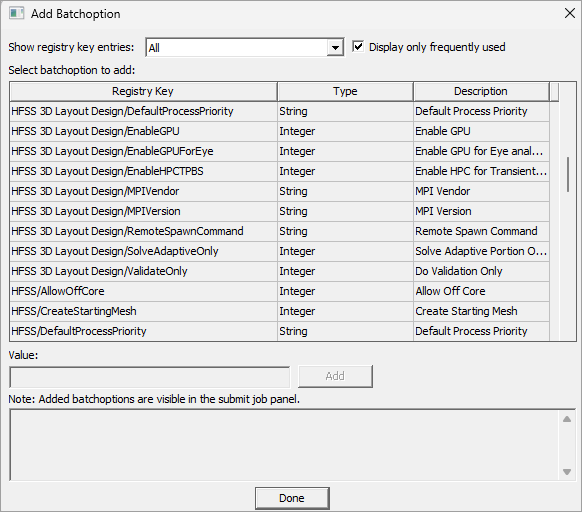Image resolution: width=582 pixels, height=512 pixels.
Task: Select HFSS 3D Layout Design/EnableGPU key
Action: click(143, 131)
